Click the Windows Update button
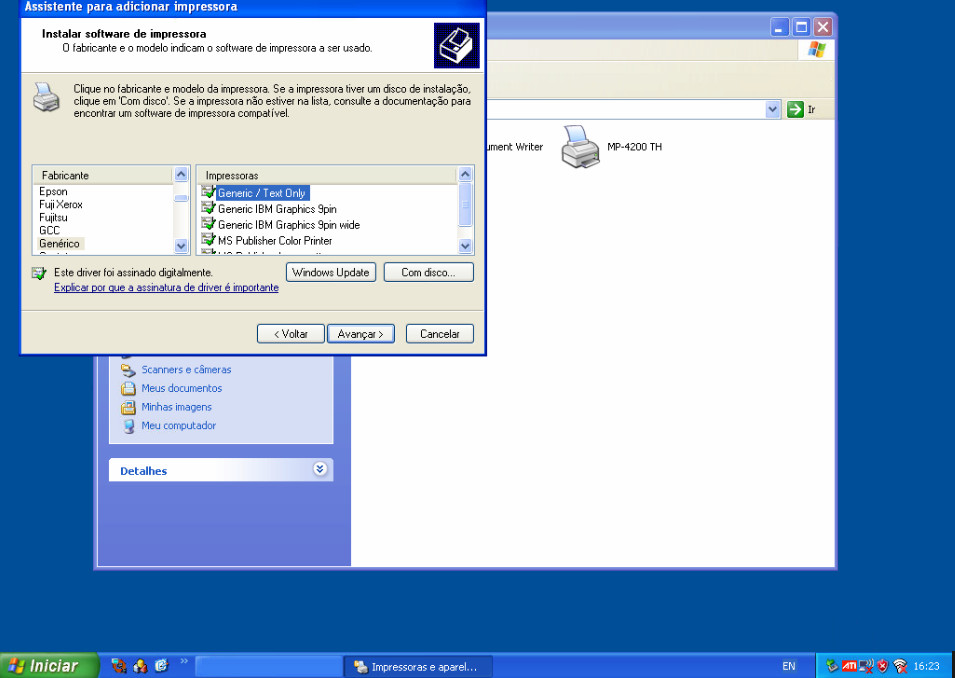This screenshot has height=678, width=955. pos(331,272)
